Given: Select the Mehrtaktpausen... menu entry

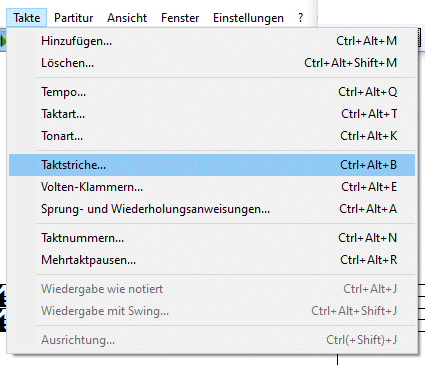Looking at the screenshot, I should tap(212, 260).
